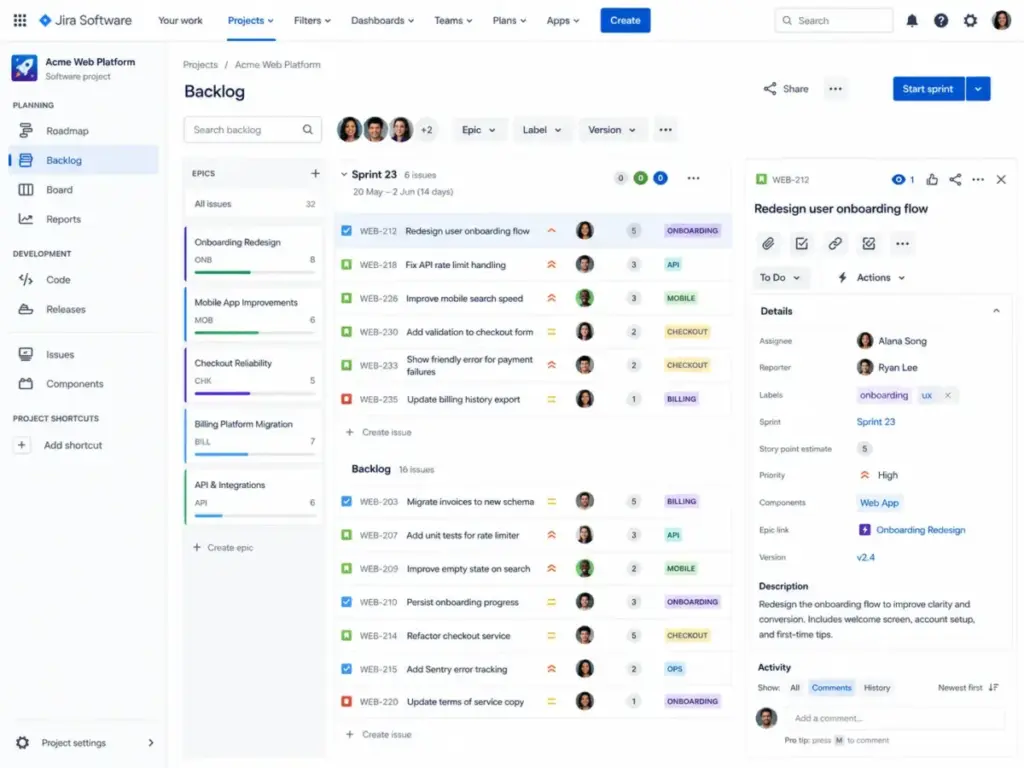Click the top Search box

(x=834, y=20)
